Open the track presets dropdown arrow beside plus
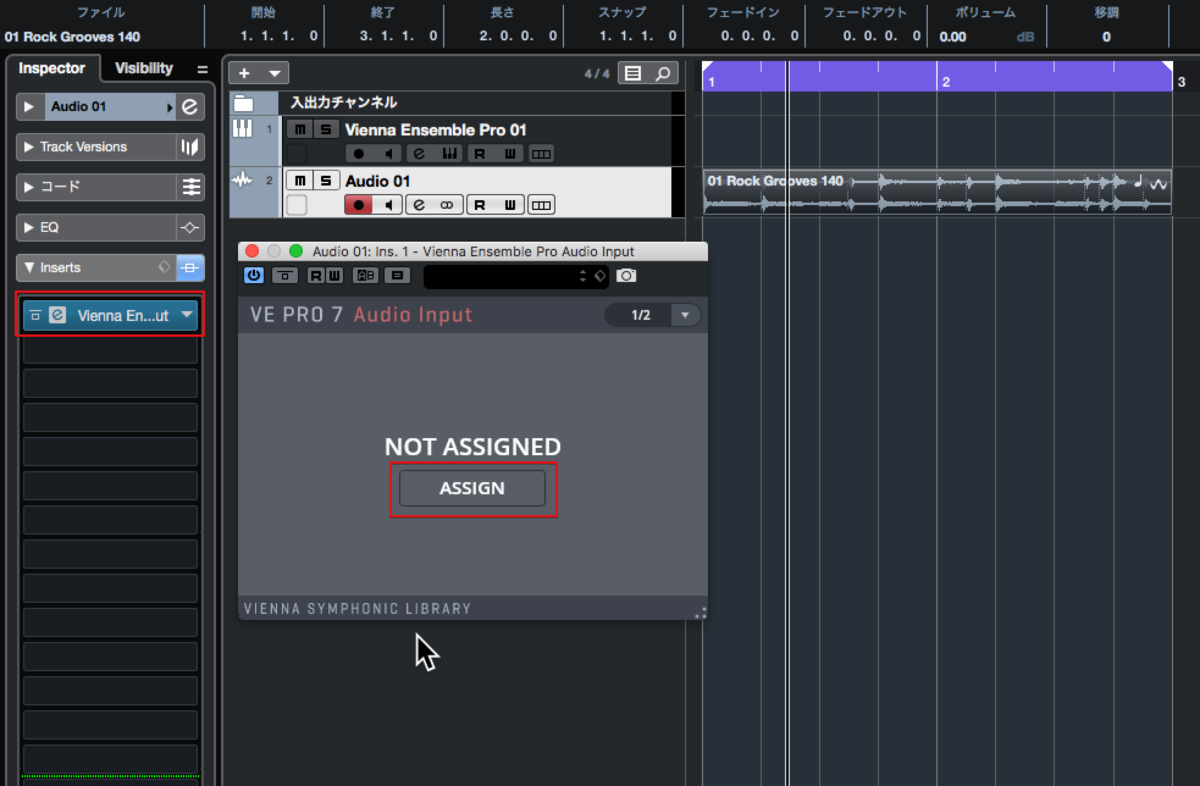Viewport: 1200px width, 786px height. (x=274, y=73)
